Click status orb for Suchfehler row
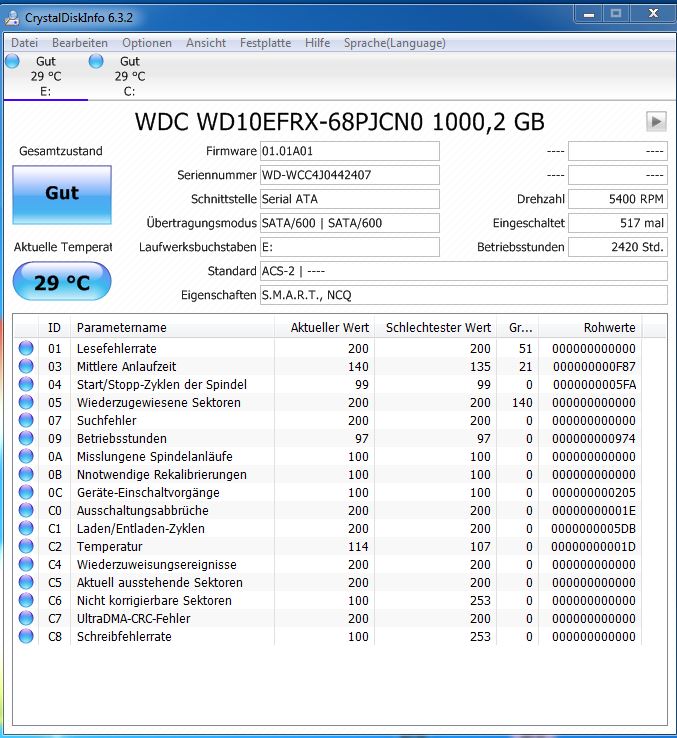The width and height of the screenshot is (677, 738). pyautogui.click(x=26, y=420)
